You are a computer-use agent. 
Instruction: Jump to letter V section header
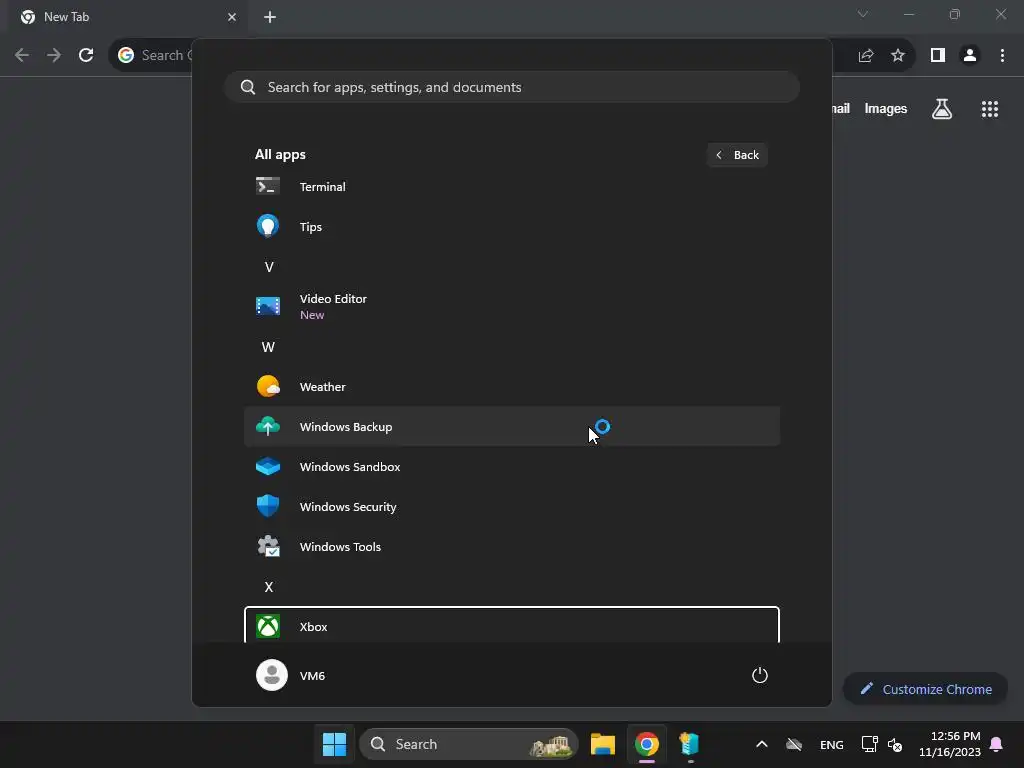pyautogui.click(x=268, y=266)
